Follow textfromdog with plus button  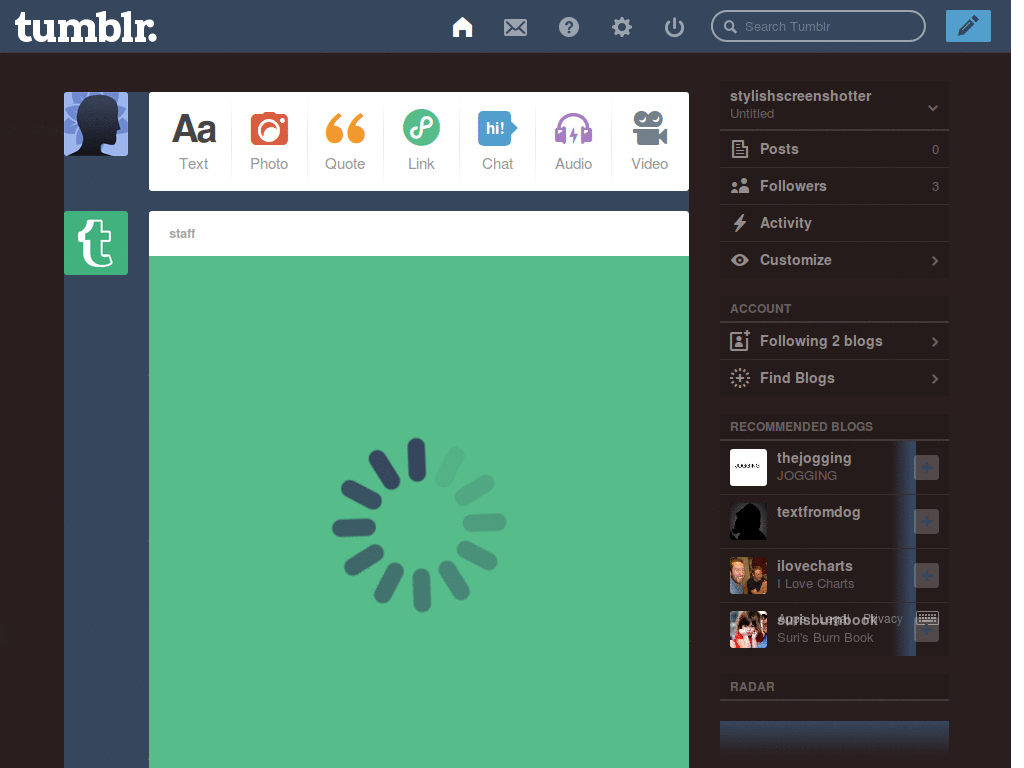(x=926, y=522)
